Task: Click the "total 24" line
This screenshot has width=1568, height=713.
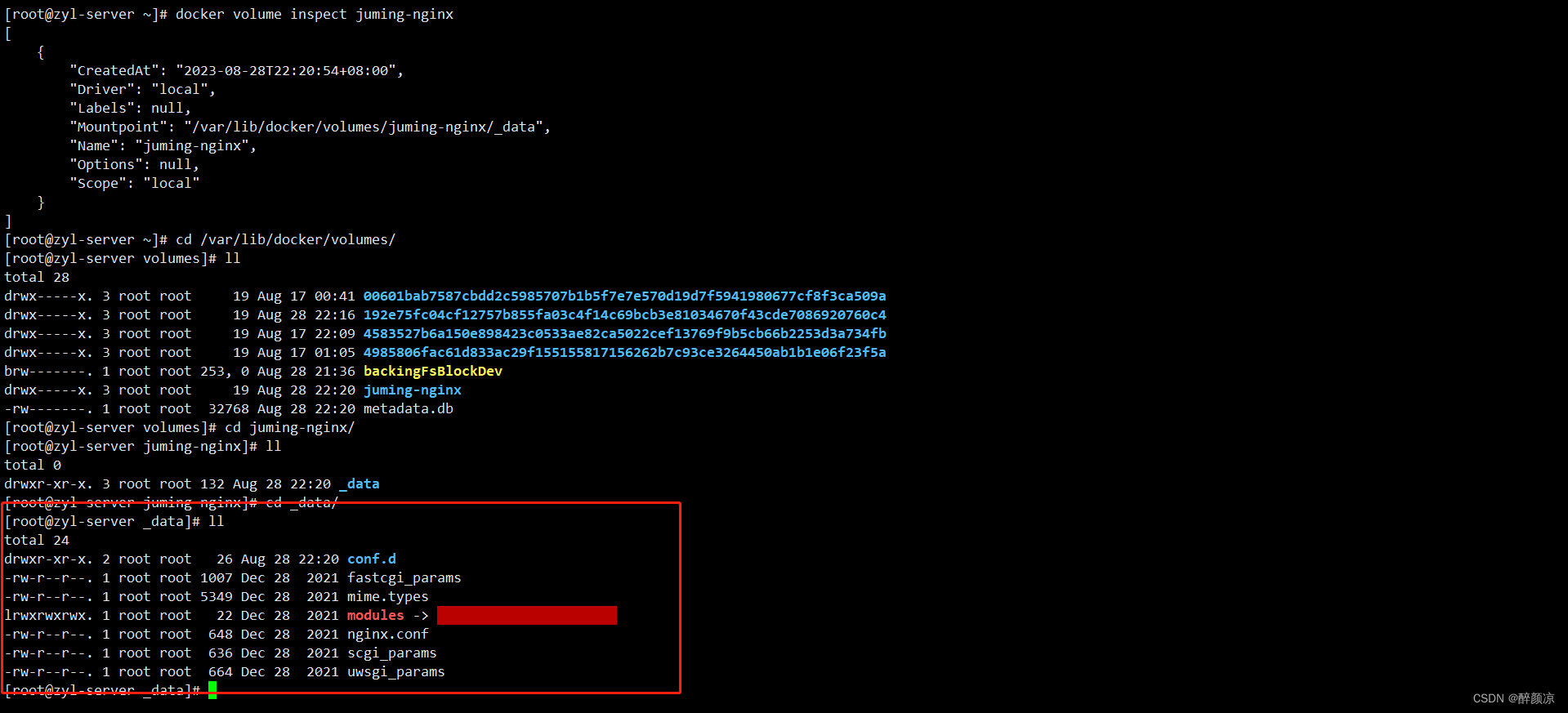Action: pos(37,540)
